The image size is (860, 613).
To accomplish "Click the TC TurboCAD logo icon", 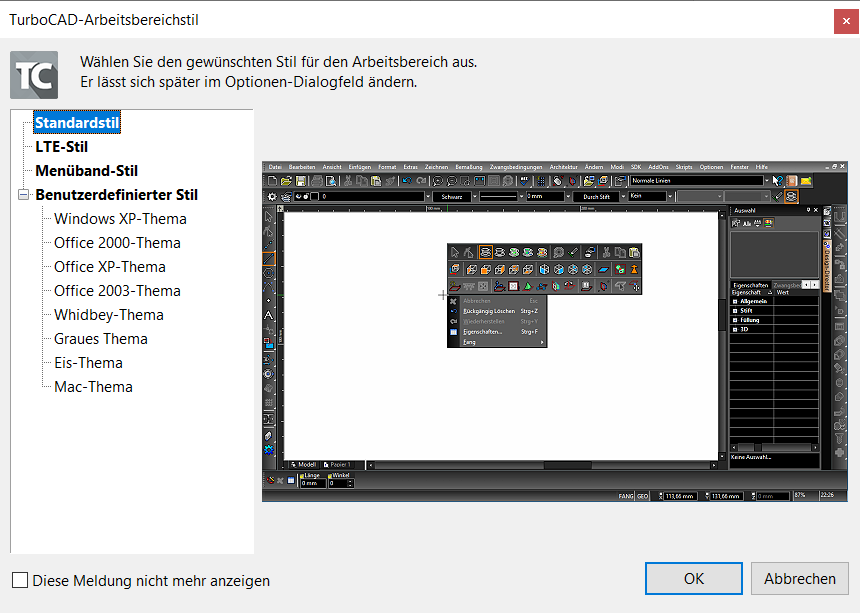I will pyautogui.click(x=34, y=75).
